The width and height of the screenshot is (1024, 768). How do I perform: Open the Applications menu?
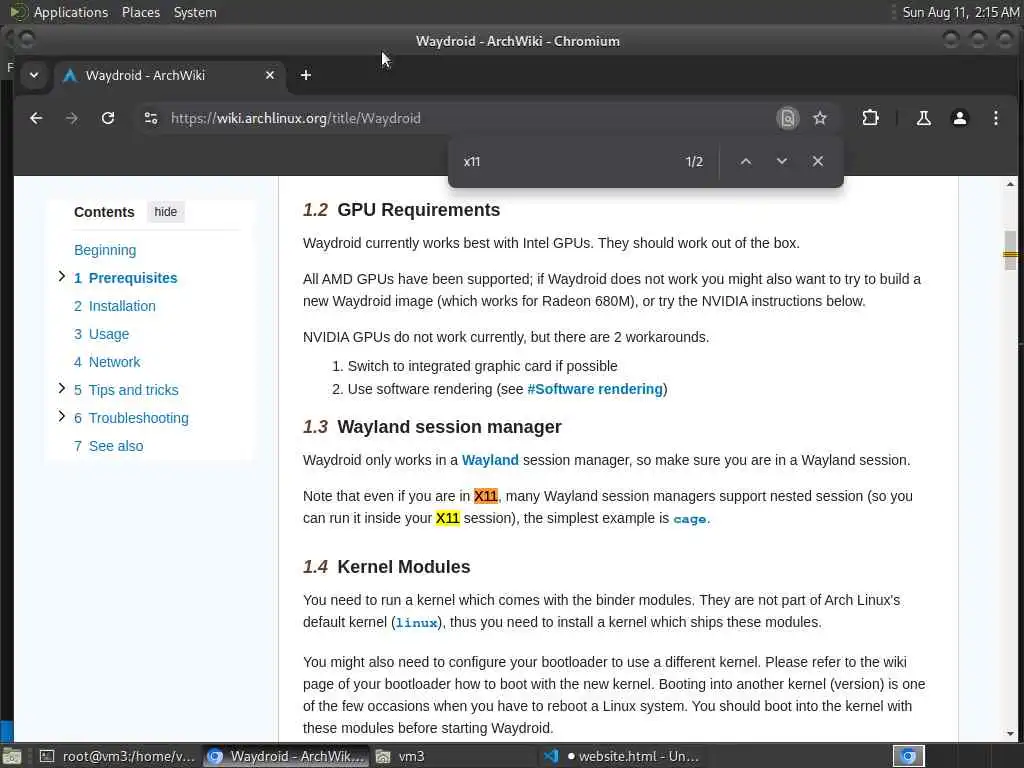tap(71, 12)
